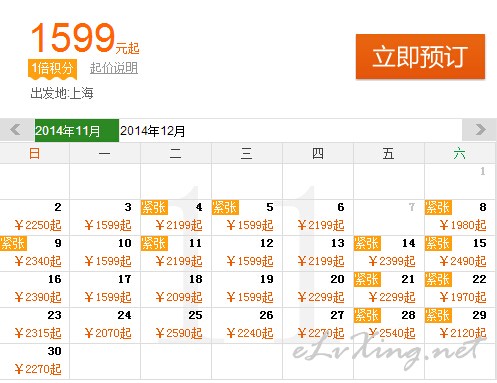Select the 紧张 tag on November 14
The image size is (497, 383).
367,243
